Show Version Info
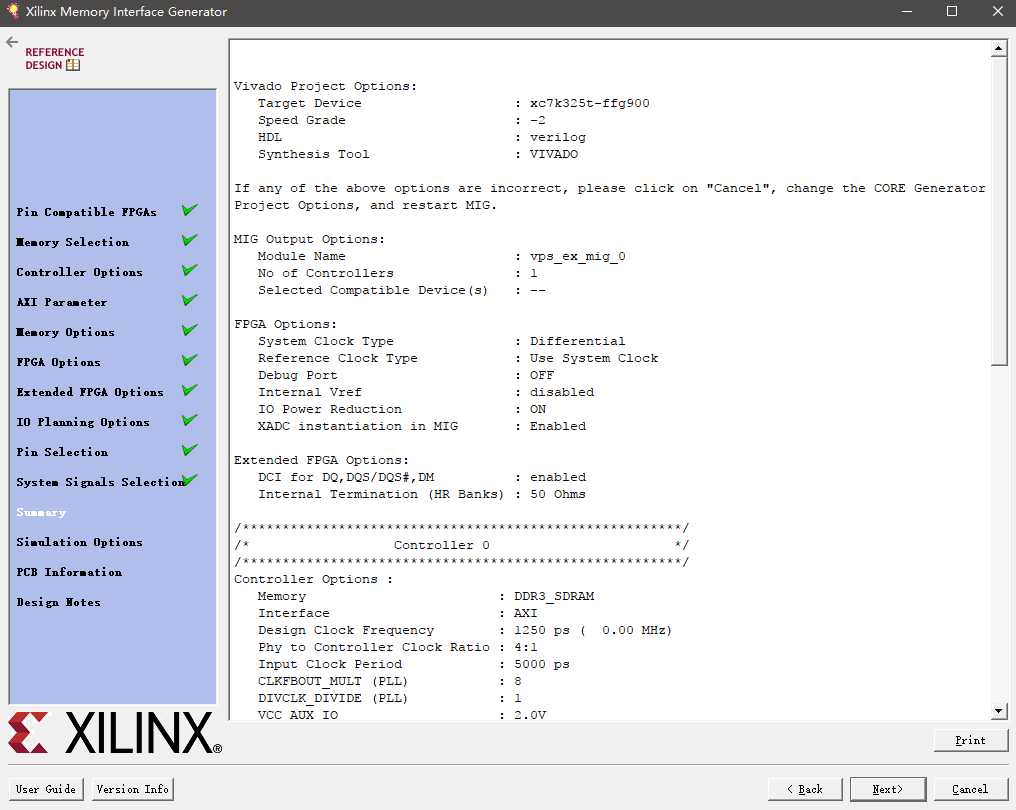 (x=132, y=789)
